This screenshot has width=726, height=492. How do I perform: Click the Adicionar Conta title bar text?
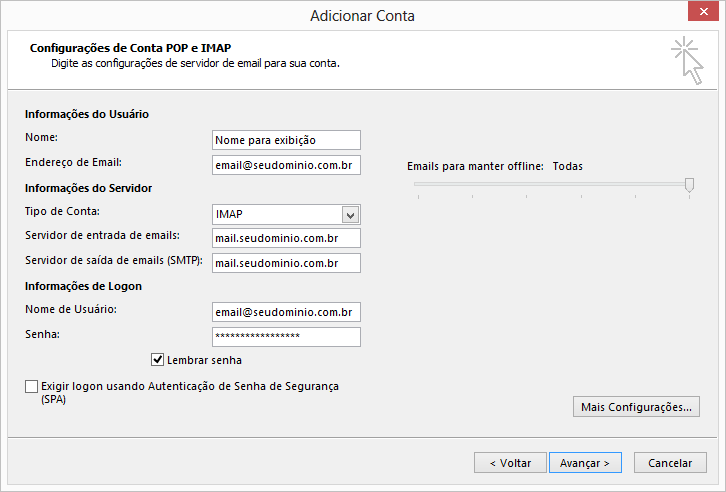coord(362,15)
